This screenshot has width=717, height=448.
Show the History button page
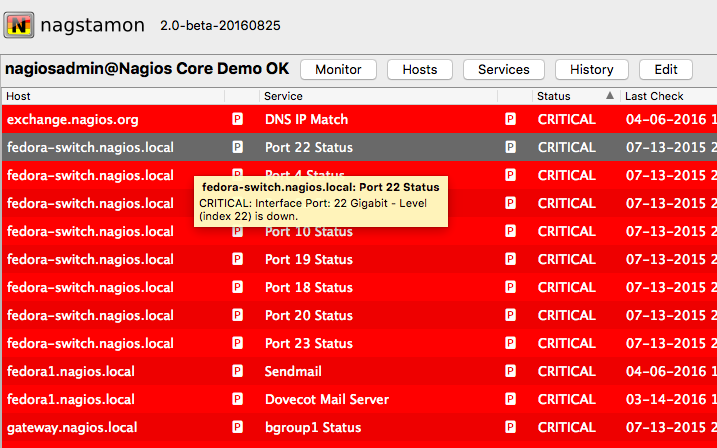[591, 69]
